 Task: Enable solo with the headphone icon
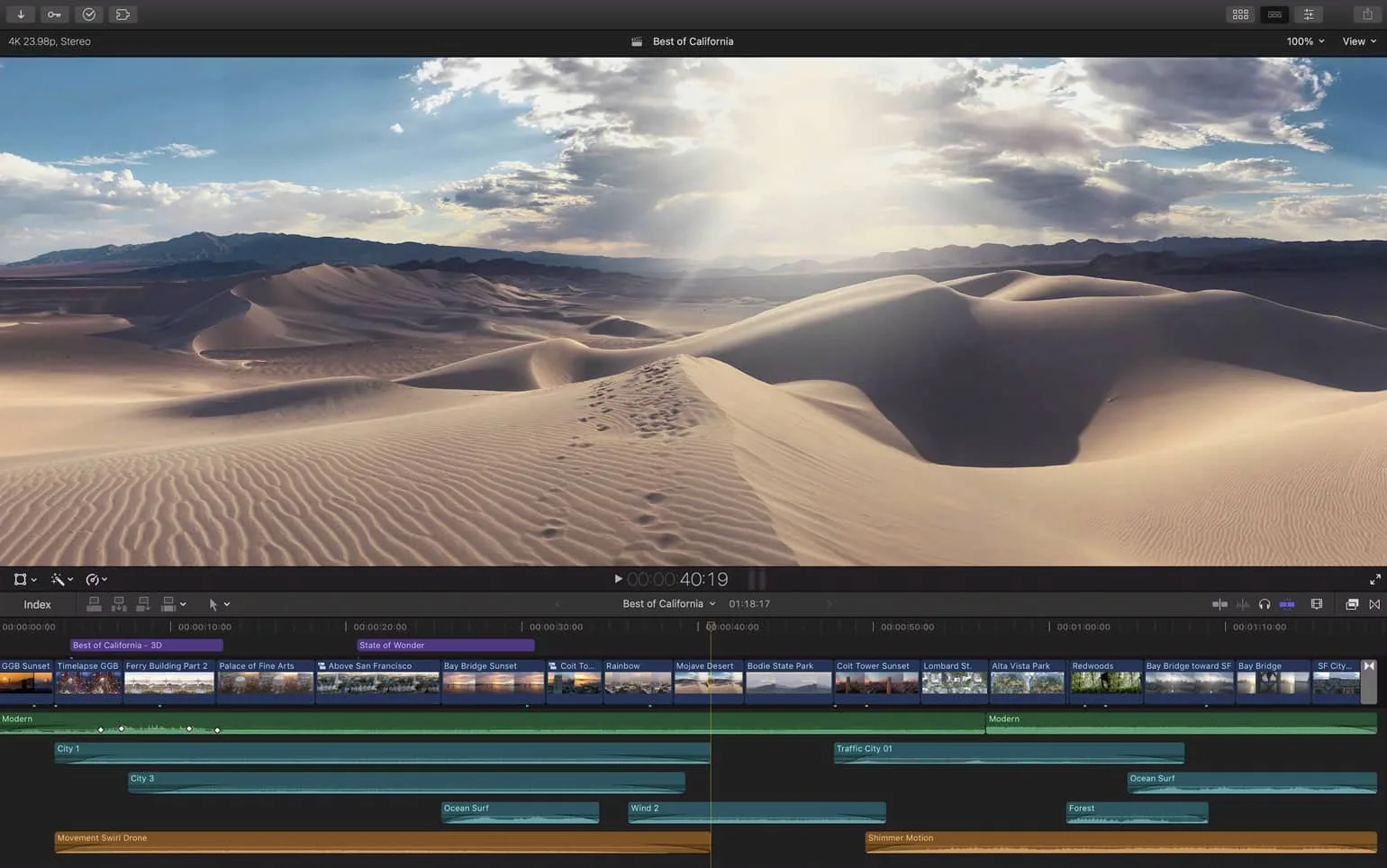pyautogui.click(x=1265, y=604)
